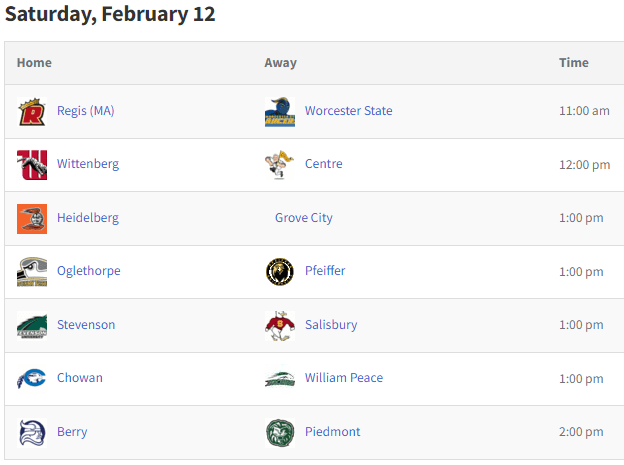Image resolution: width=624 pixels, height=465 pixels.
Task: Click the Worcester State Lancers logo
Action: point(280,112)
